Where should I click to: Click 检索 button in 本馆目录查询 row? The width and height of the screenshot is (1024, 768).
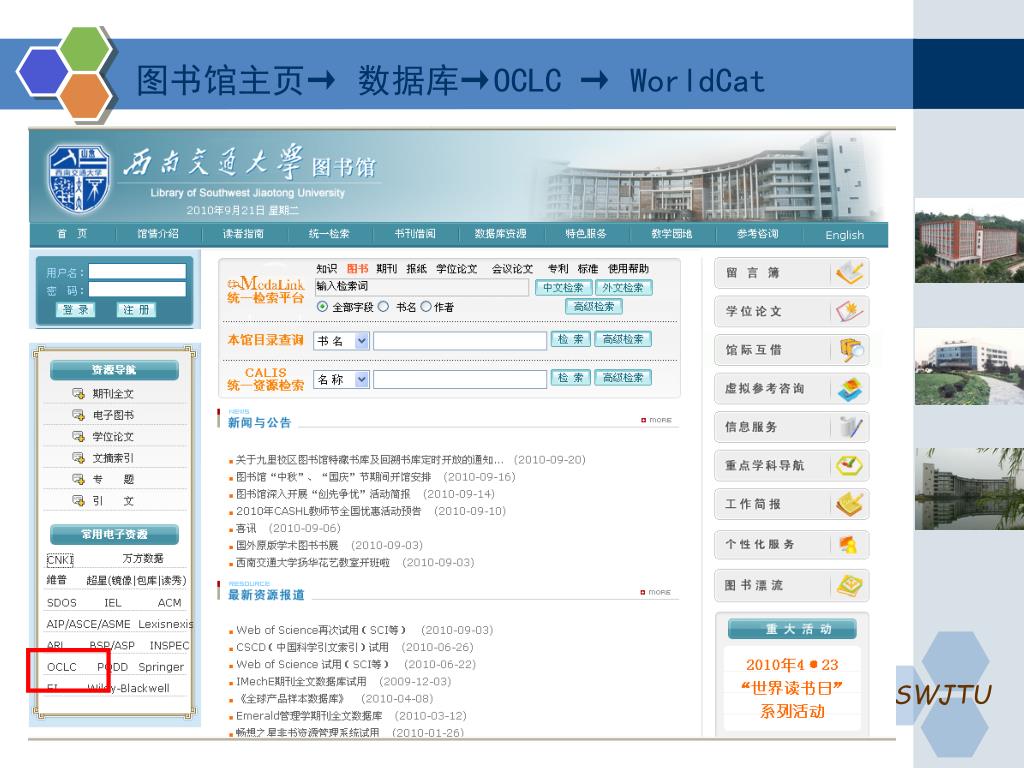571,340
